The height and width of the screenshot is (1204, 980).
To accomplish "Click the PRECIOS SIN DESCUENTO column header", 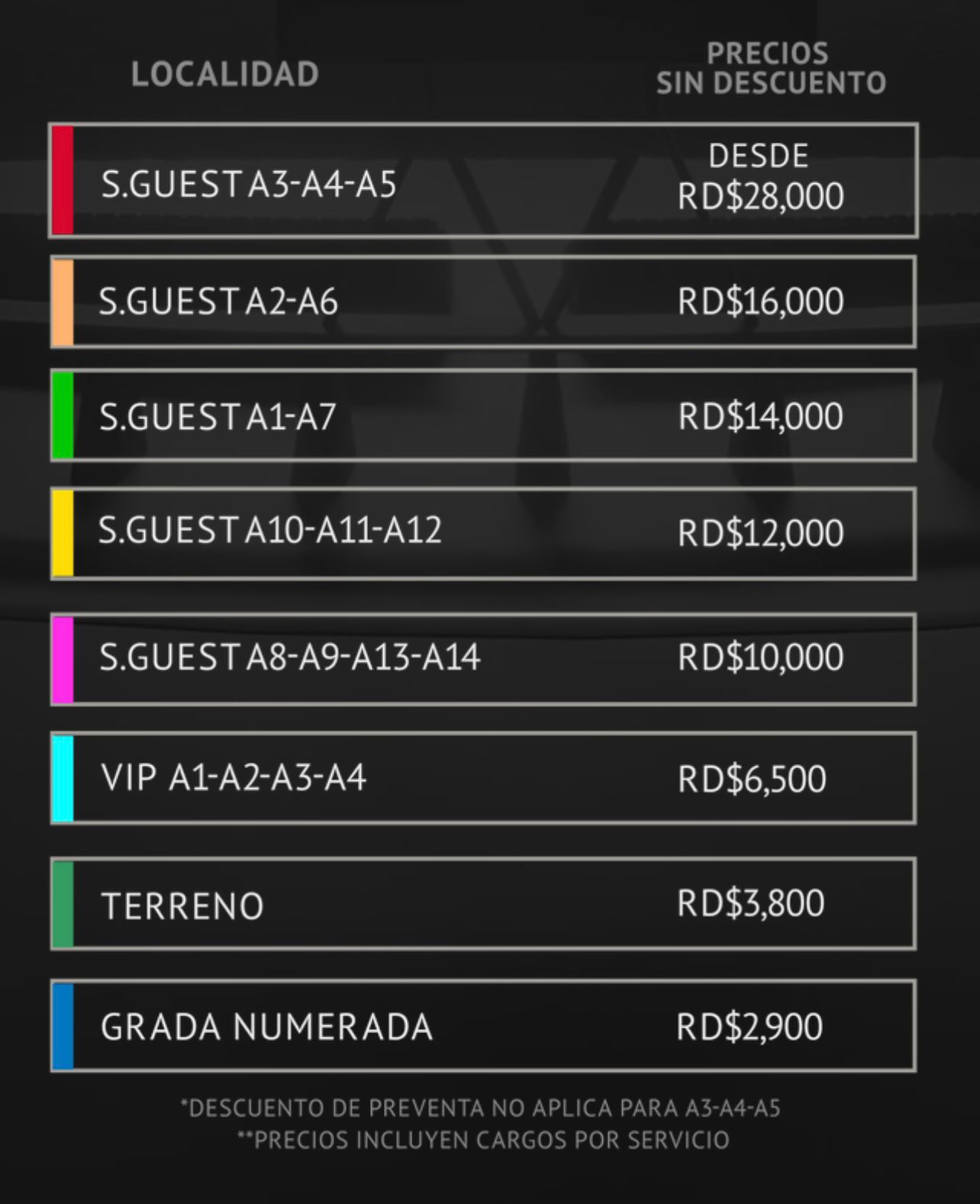I will pos(771,69).
